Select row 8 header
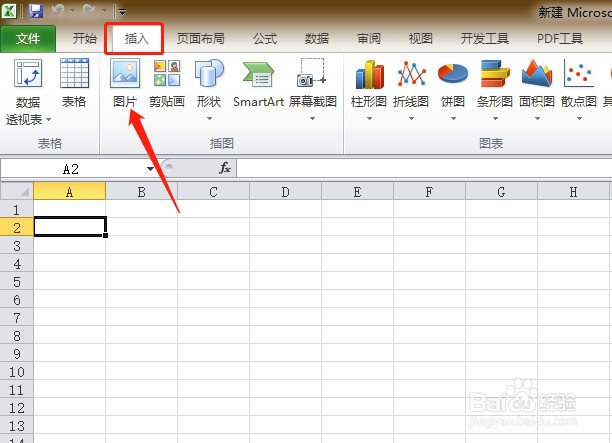 (x=16, y=335)
